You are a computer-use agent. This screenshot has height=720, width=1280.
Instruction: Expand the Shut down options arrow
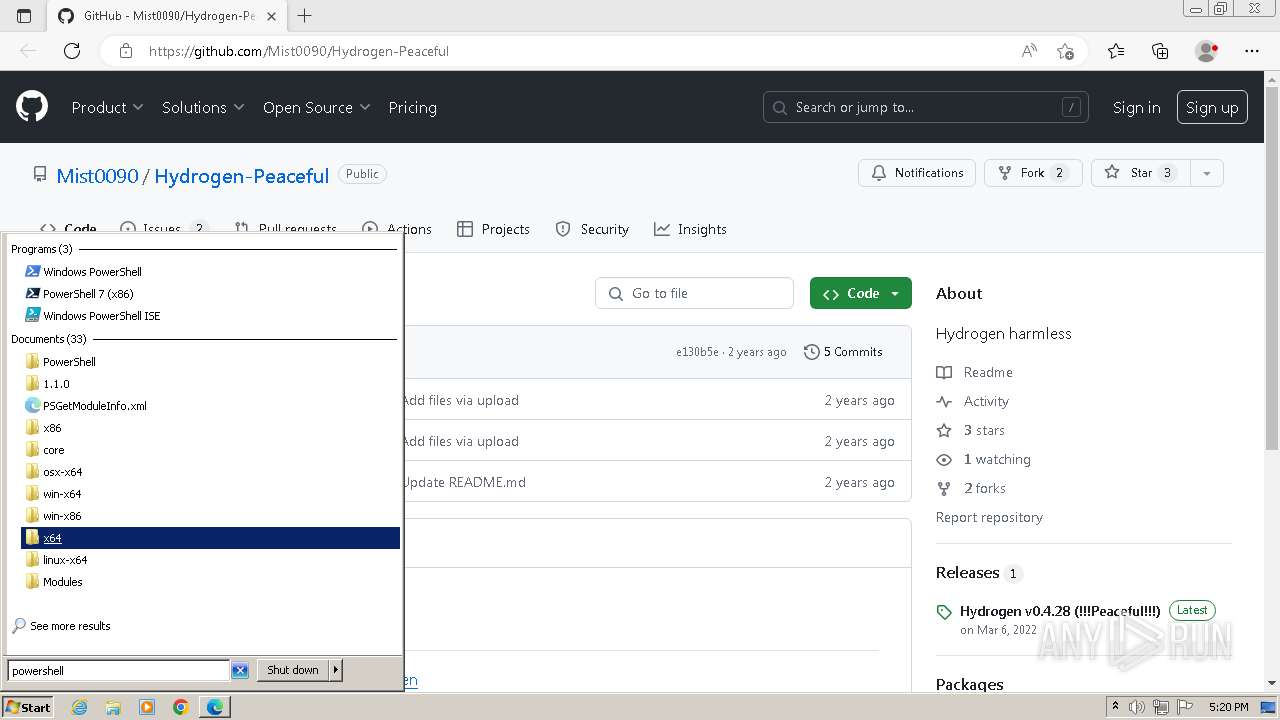click(336, 670)
